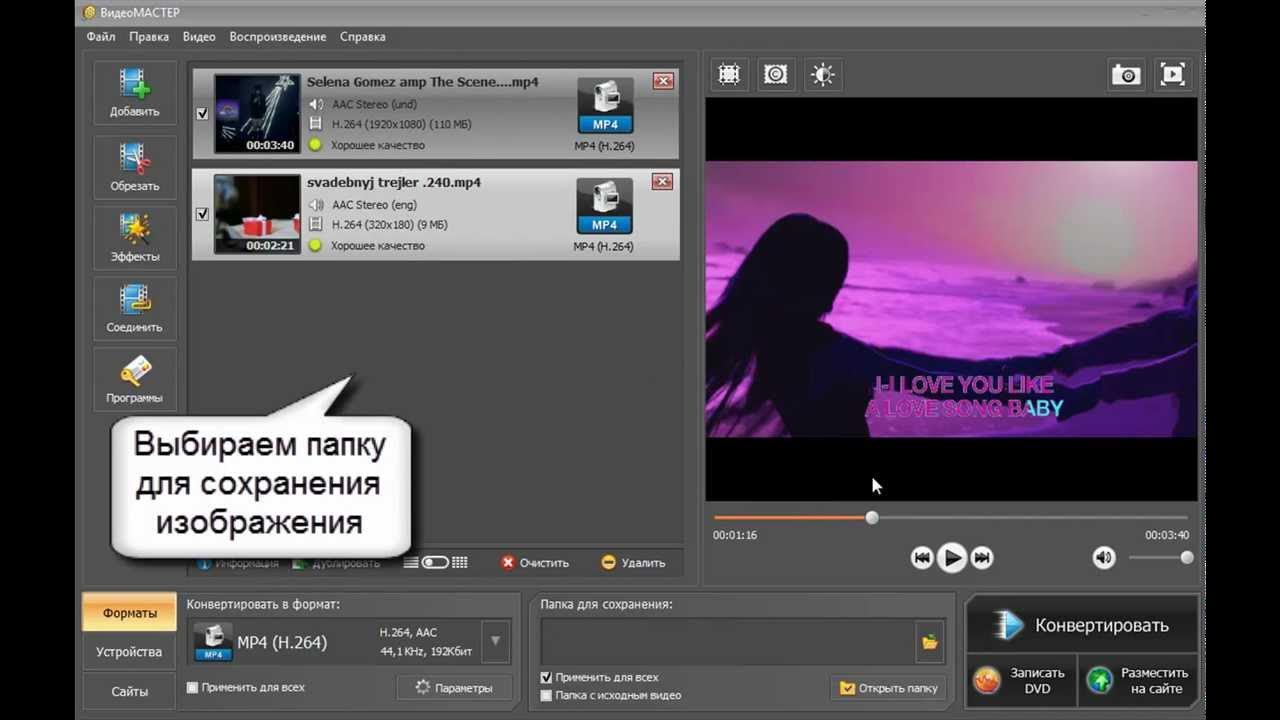Click the crop icon above the preview
Viewport: 1280px width, 720px height.
pos(729,74)
